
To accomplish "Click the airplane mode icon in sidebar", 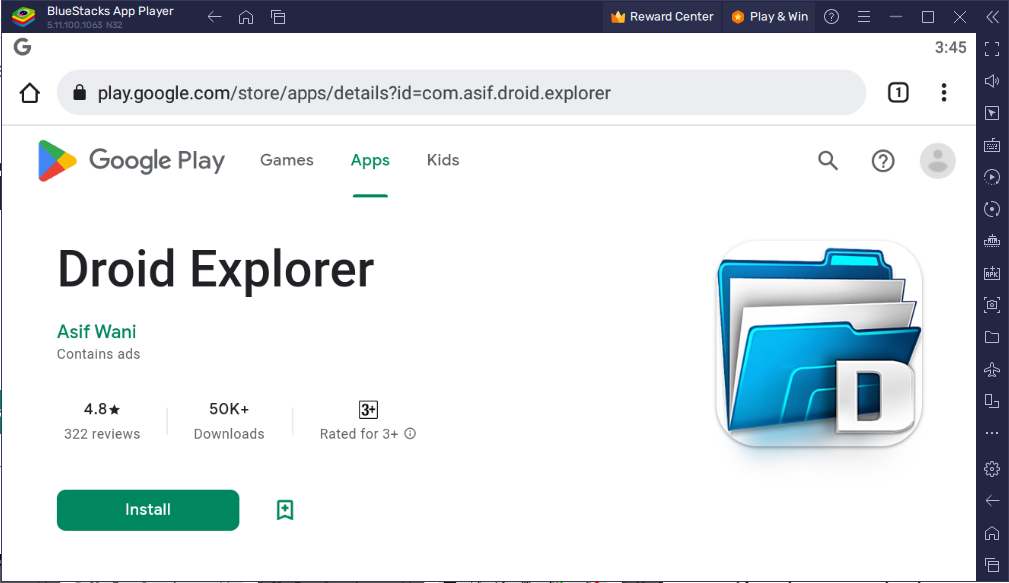I will point(992,369).
